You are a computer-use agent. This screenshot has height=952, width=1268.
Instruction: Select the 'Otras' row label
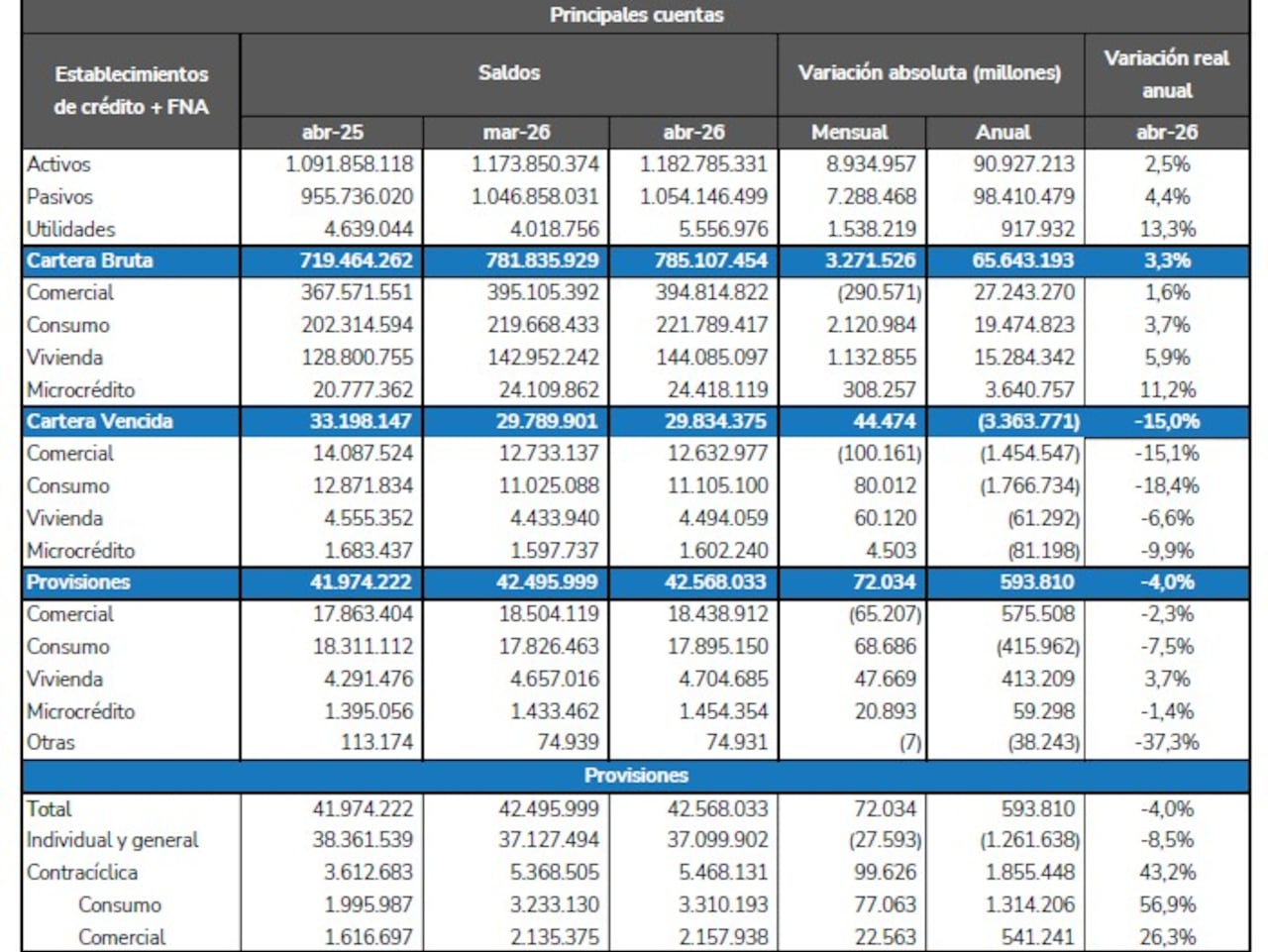(x=51, y=742)
